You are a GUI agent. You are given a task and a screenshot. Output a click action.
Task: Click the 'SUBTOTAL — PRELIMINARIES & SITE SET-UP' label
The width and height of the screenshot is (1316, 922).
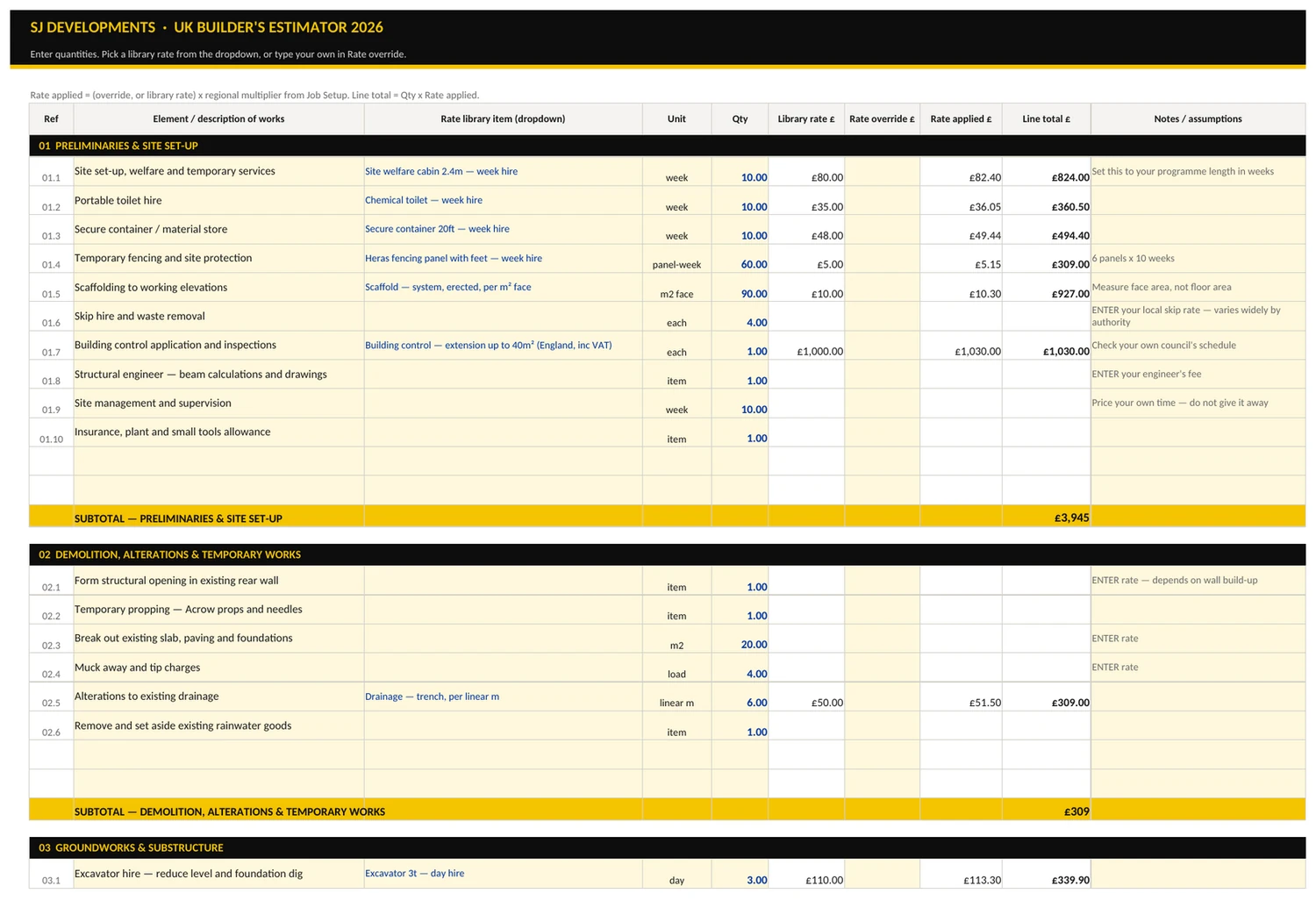click(x=178, y=518)
